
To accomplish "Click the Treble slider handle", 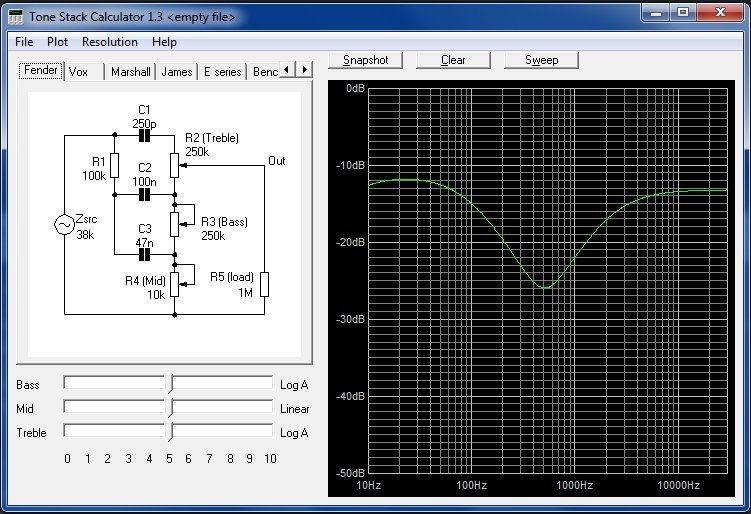I will [x=169, y=432].
